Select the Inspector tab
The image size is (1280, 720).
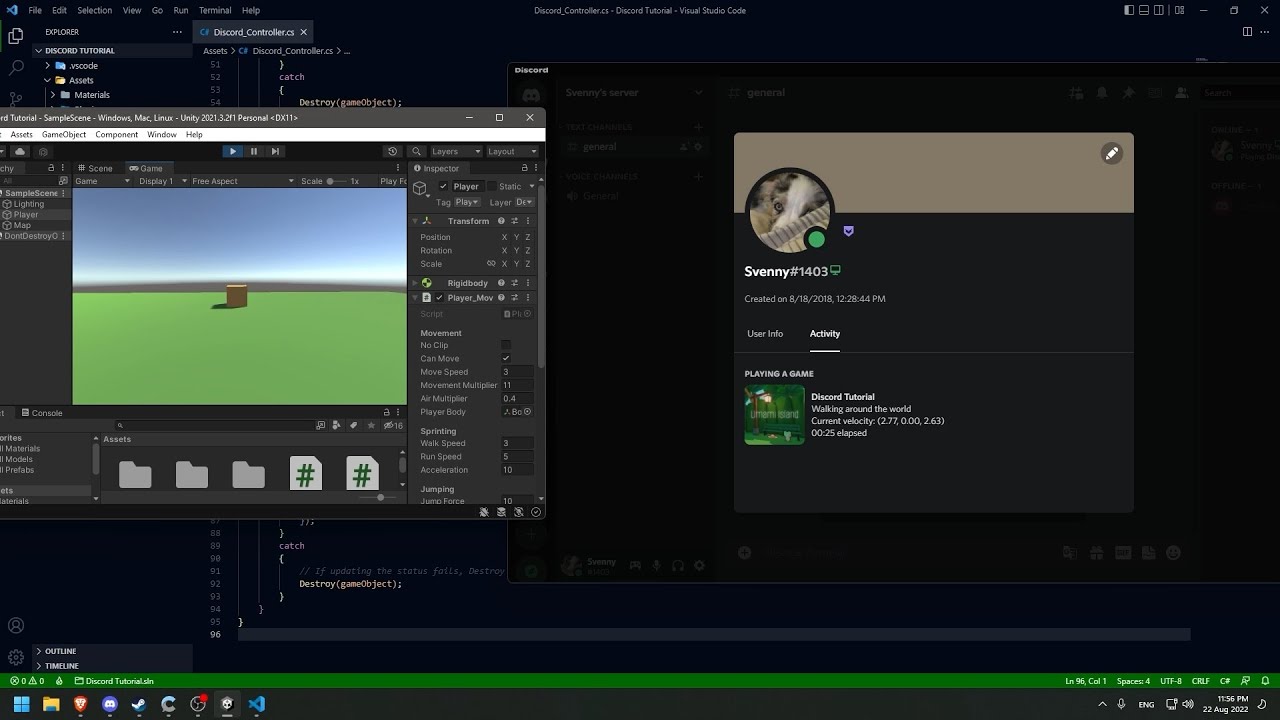coord(436,168)
